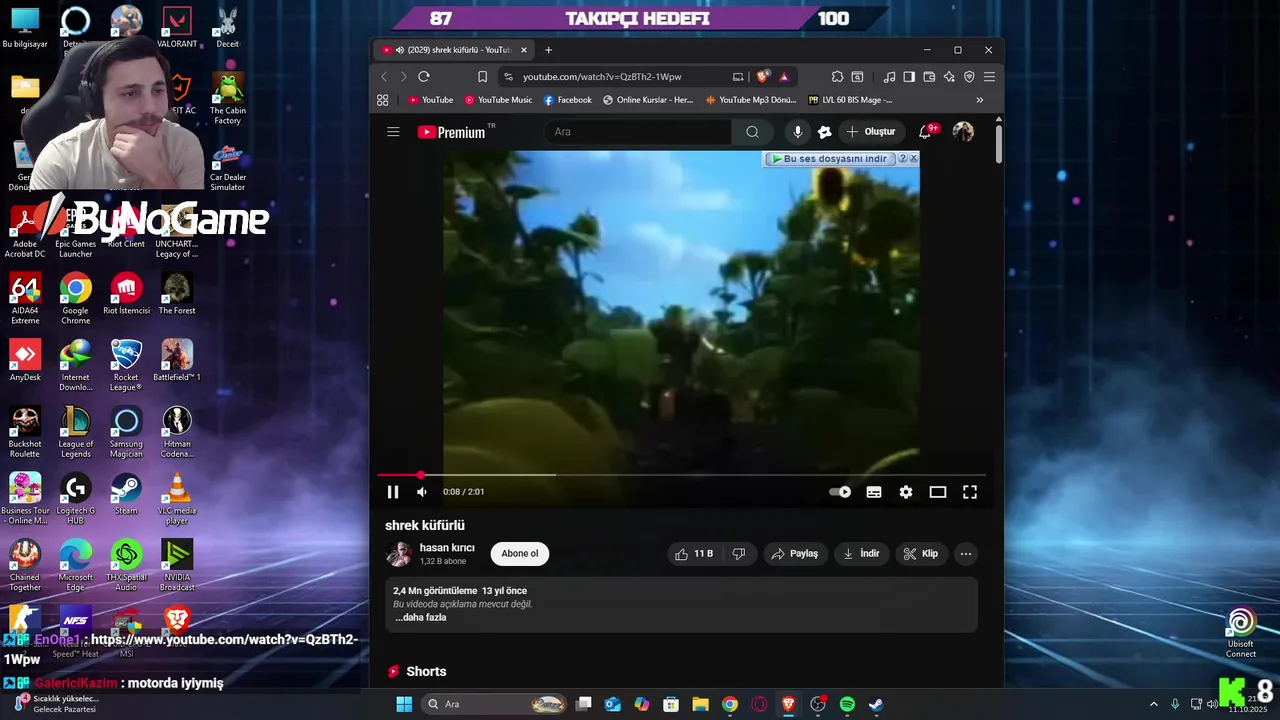The image size is (1280, 720).
Task: Start voice search with microphone
Action: [797, 132]
